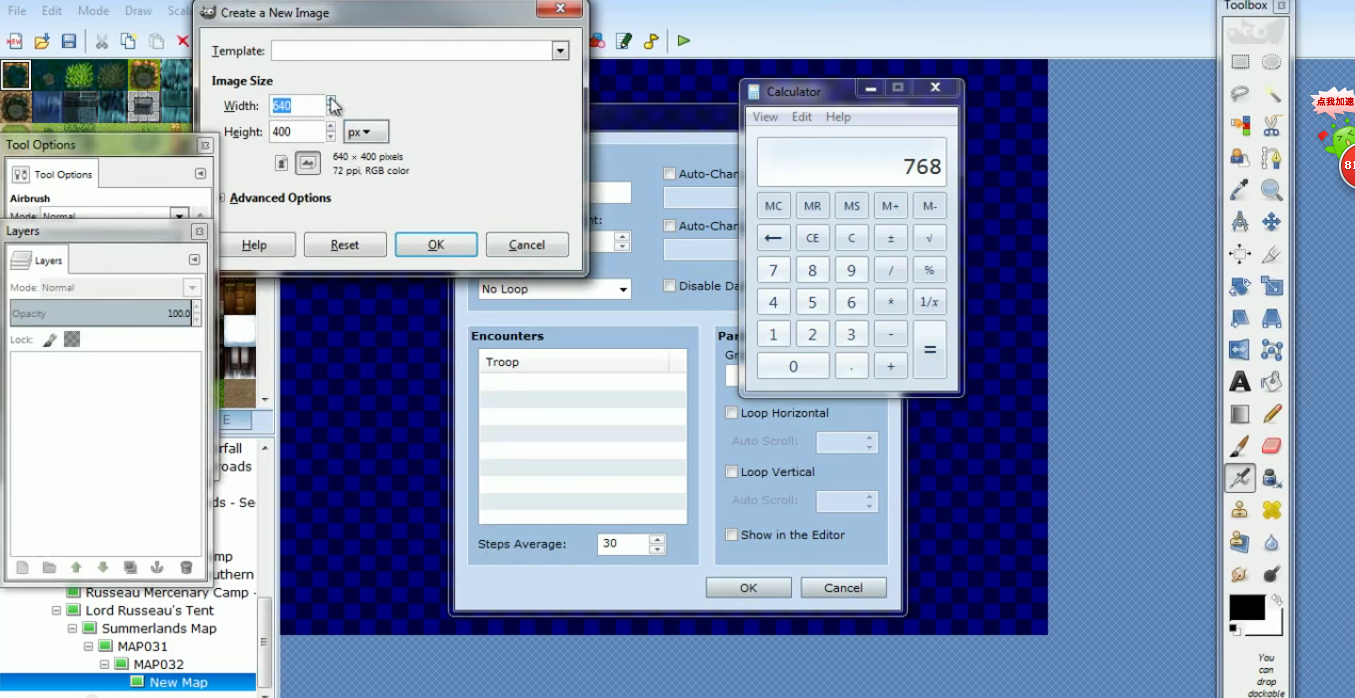Click the Calculator equals button
Screen dimensions: 1355x698
pos(930,350)
